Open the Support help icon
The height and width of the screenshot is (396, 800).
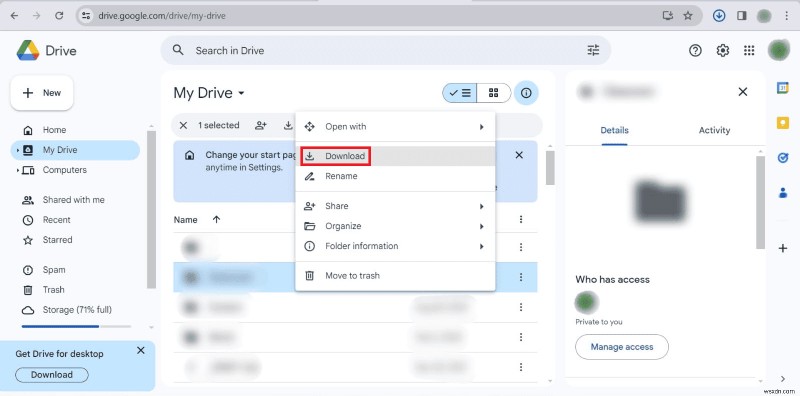click(695, 50)
